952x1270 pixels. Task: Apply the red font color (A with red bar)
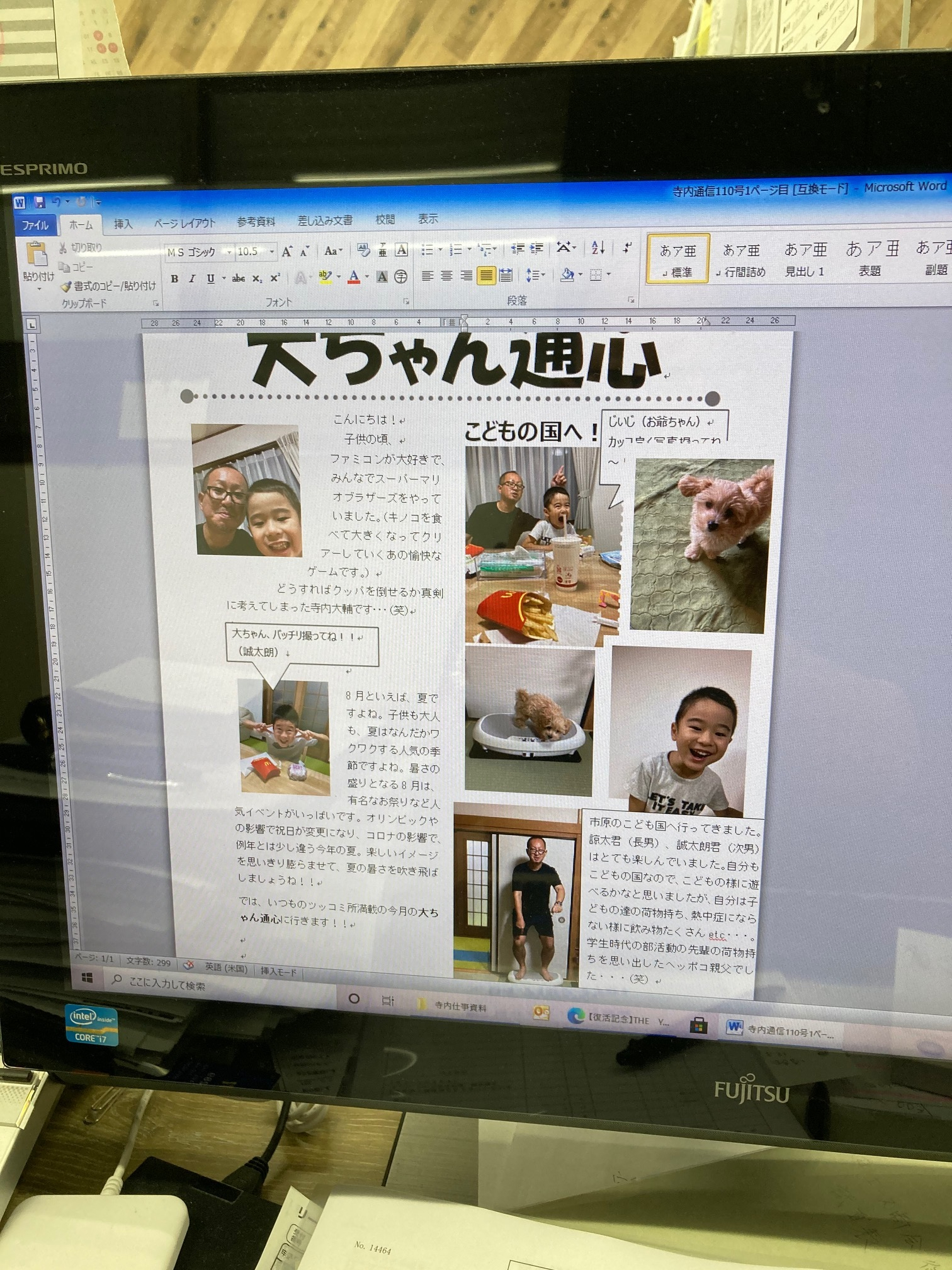click(354, 277)
